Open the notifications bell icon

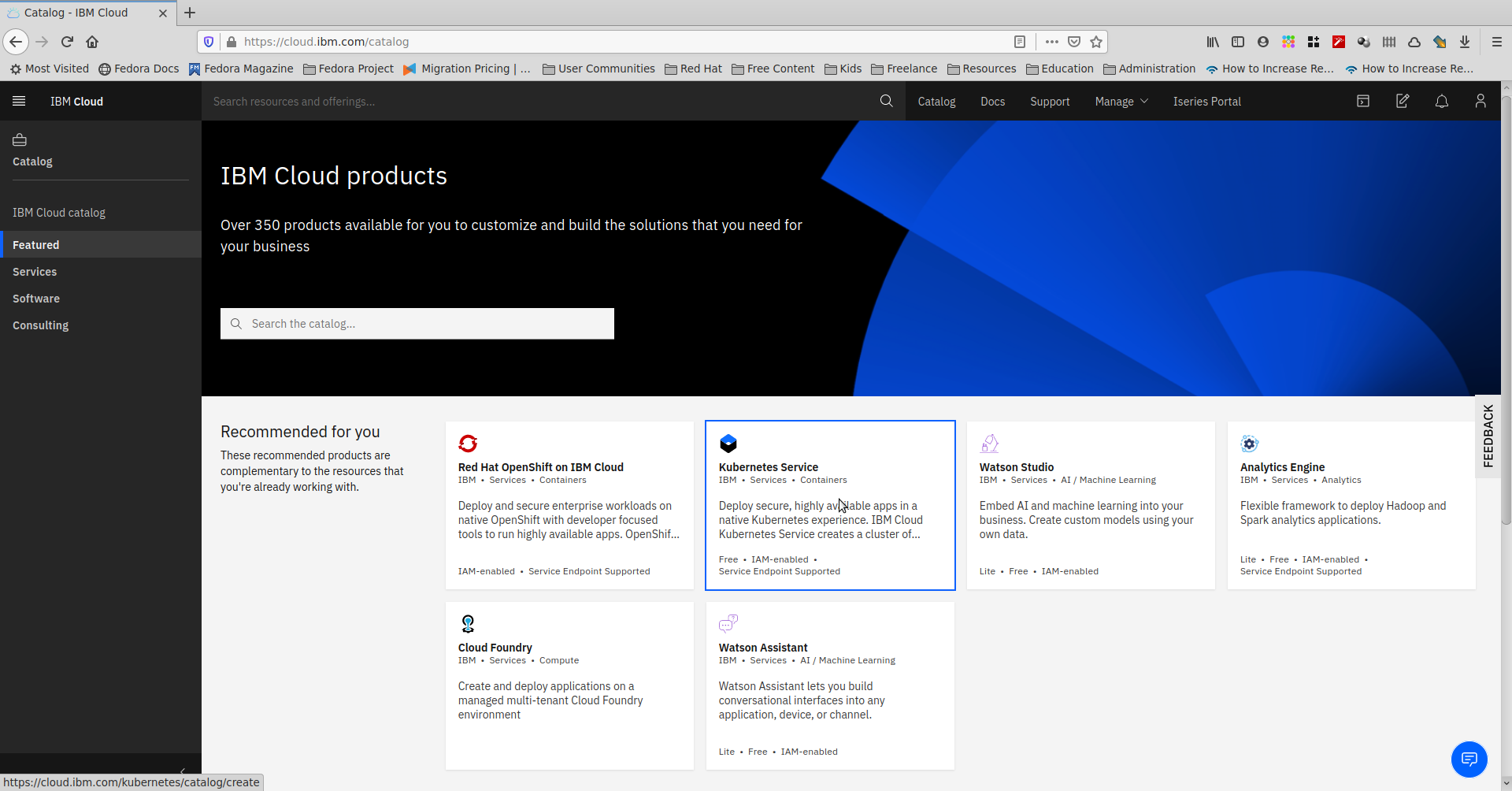pos(1442,101)
